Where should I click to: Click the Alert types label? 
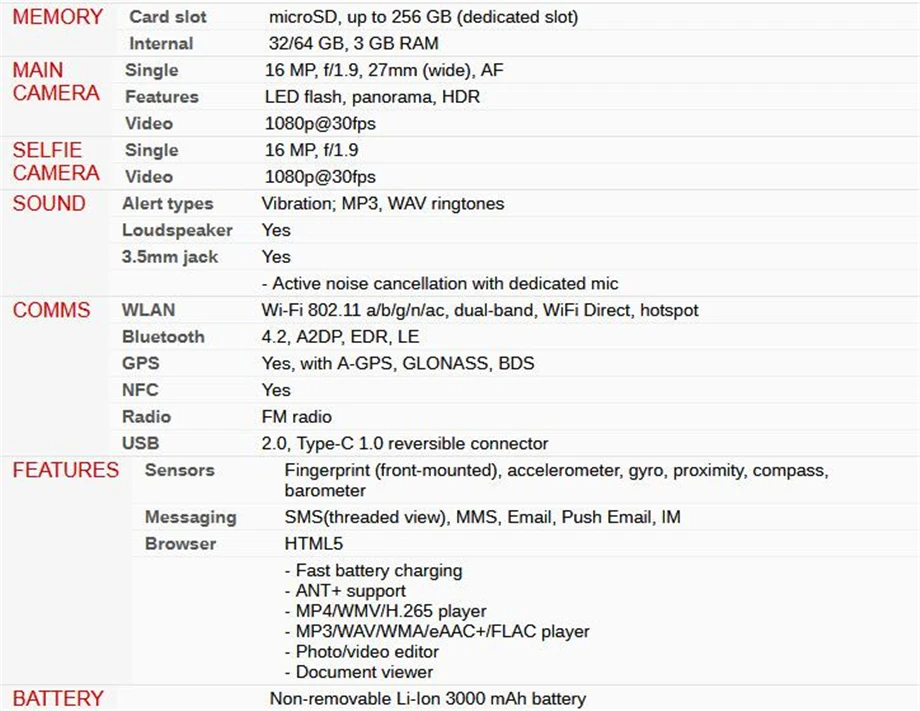tap(168, 204)
